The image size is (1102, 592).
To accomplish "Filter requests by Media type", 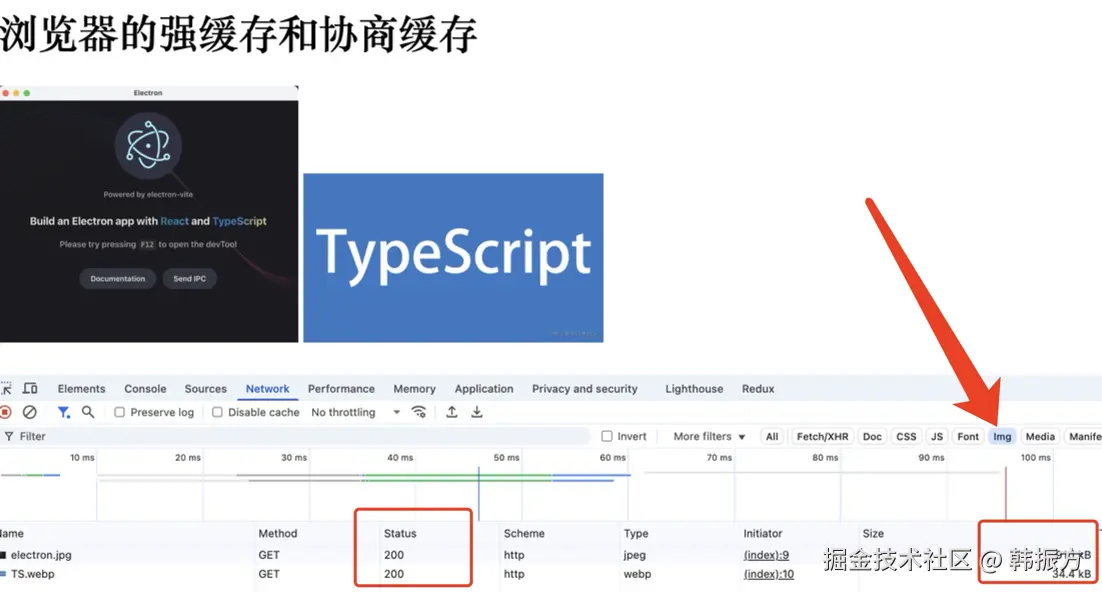I will click(1040, 436).
